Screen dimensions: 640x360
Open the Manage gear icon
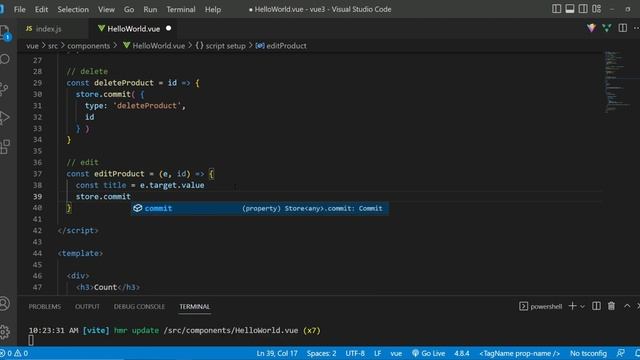click(5, 332)
